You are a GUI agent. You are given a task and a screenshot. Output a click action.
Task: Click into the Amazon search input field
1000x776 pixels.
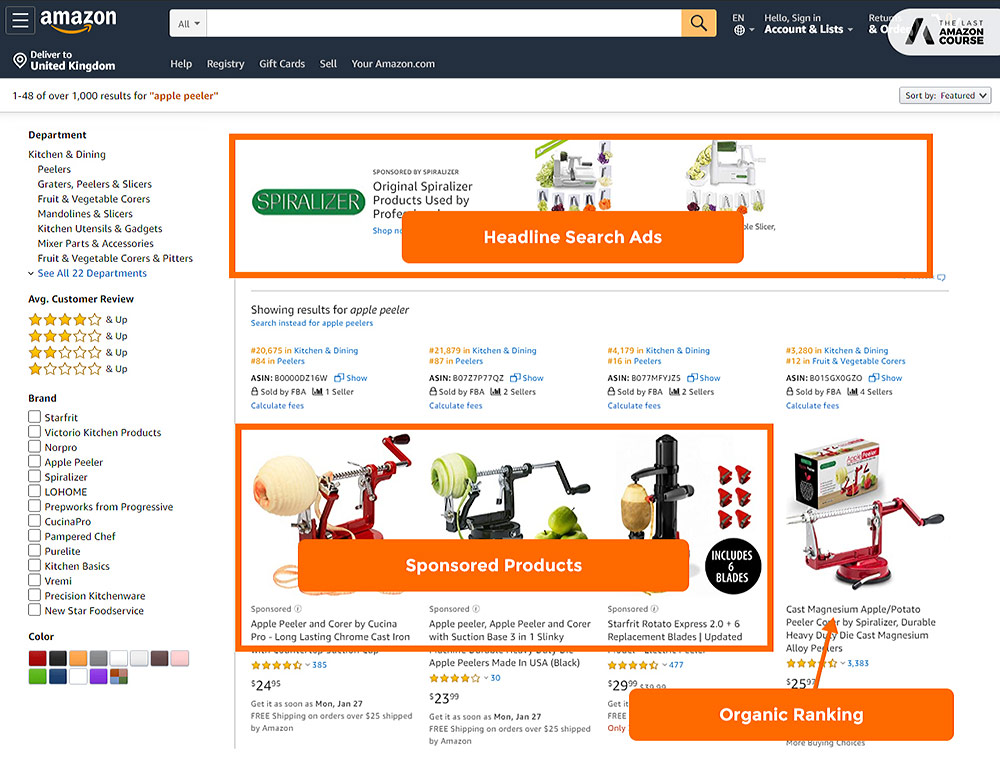pyautogui.click(x=444, y=24)
